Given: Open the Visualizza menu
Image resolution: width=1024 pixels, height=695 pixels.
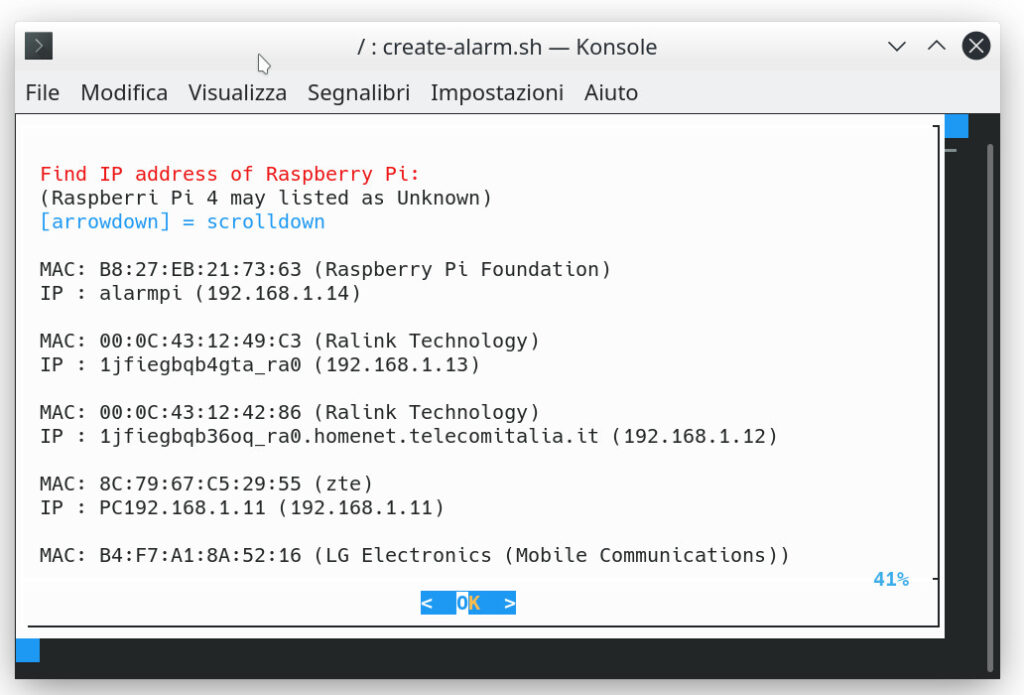Looking at the screenshot, I should point(238,93).
